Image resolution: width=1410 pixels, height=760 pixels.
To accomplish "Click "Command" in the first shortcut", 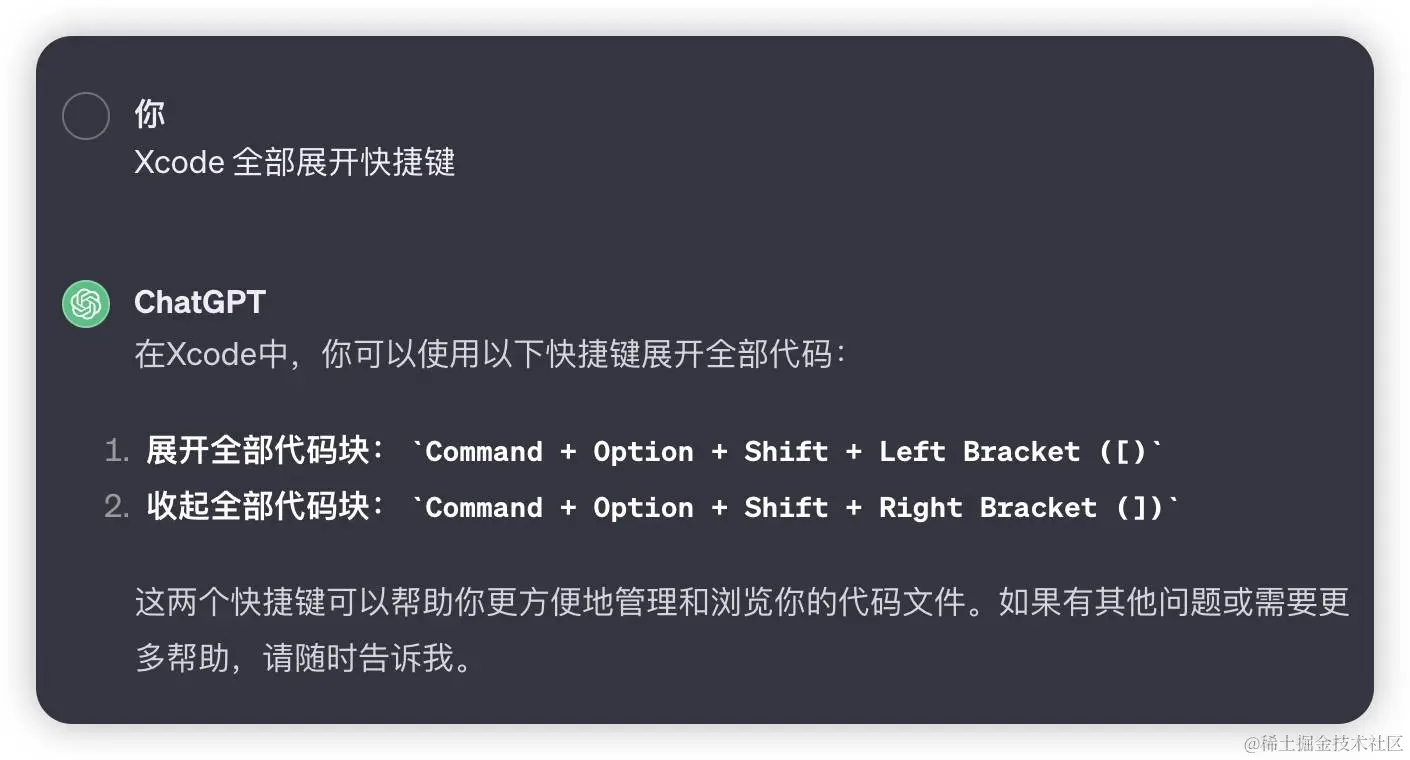I will click(x=484, y=452).
